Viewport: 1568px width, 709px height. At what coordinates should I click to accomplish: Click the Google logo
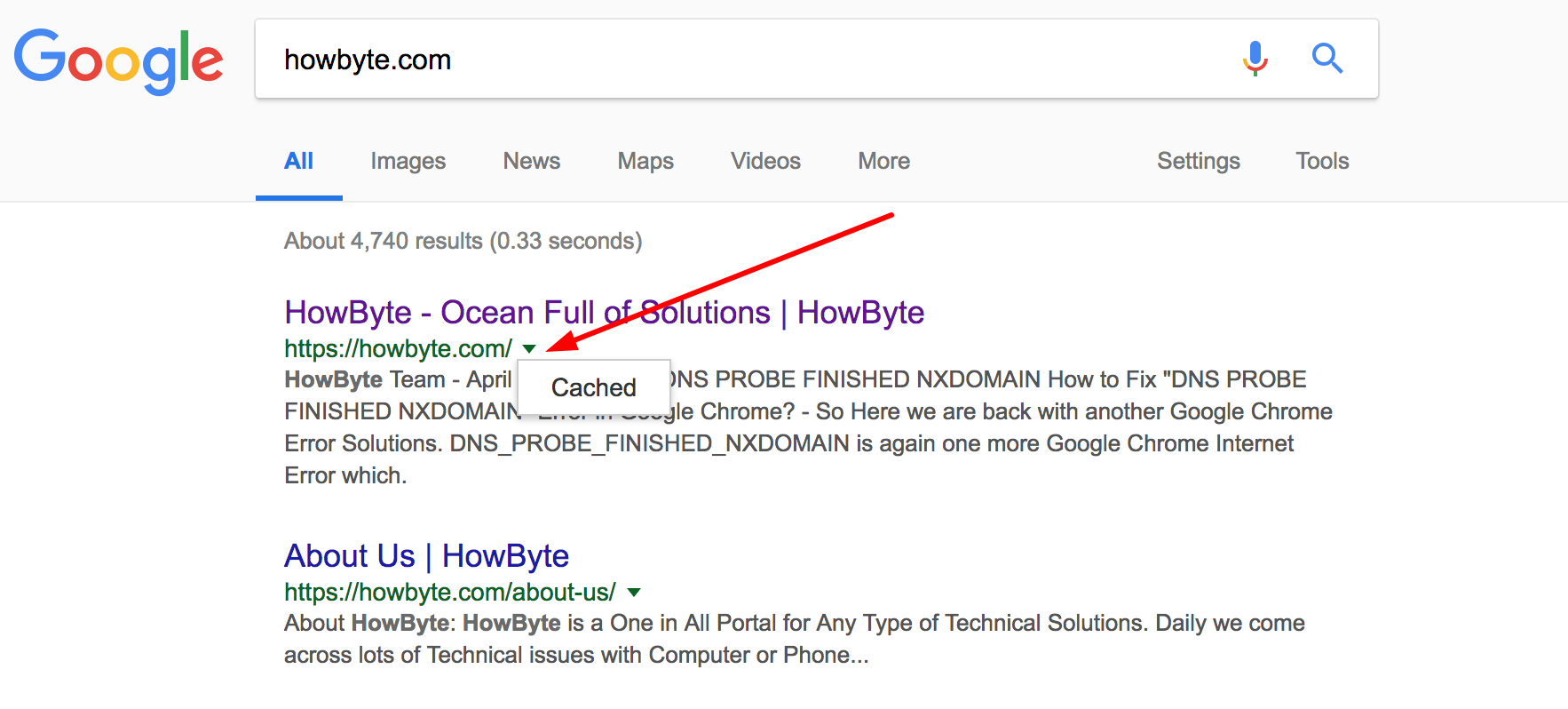[x=118, y=59]
